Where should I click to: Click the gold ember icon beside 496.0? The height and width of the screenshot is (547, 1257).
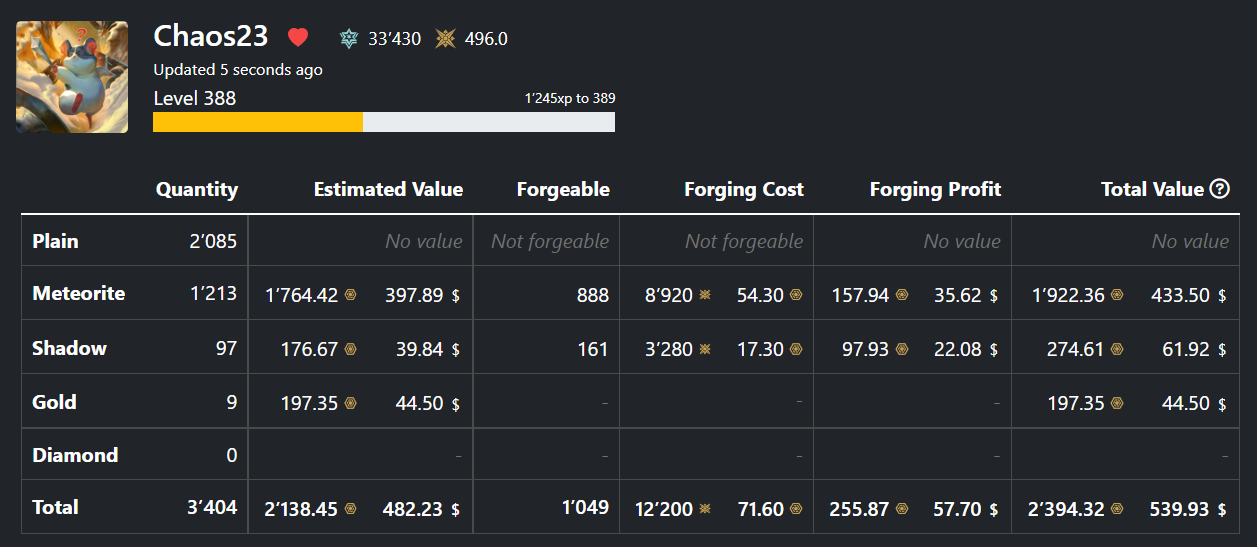pos(445,39)
